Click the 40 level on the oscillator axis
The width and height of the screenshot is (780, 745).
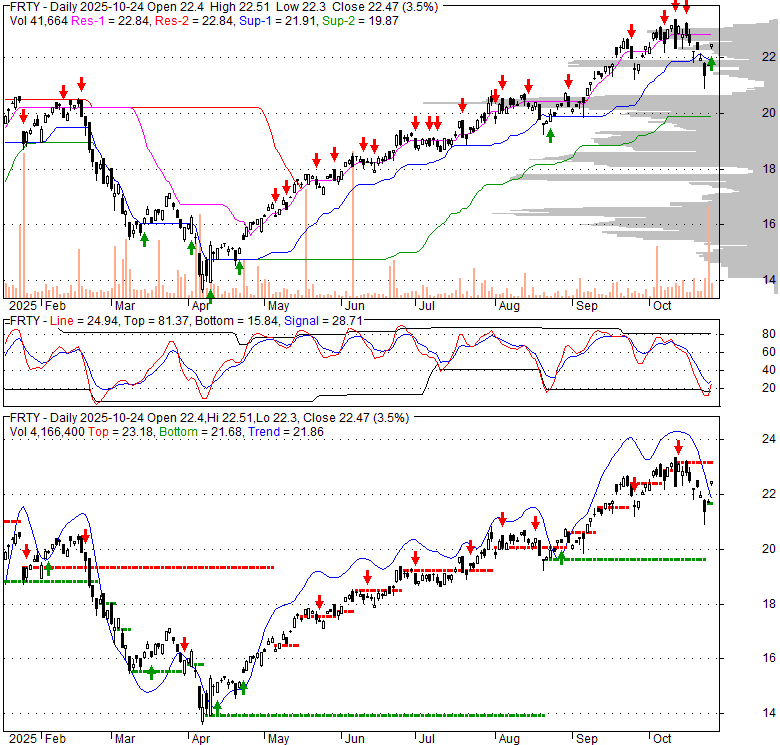coord(769,370)
